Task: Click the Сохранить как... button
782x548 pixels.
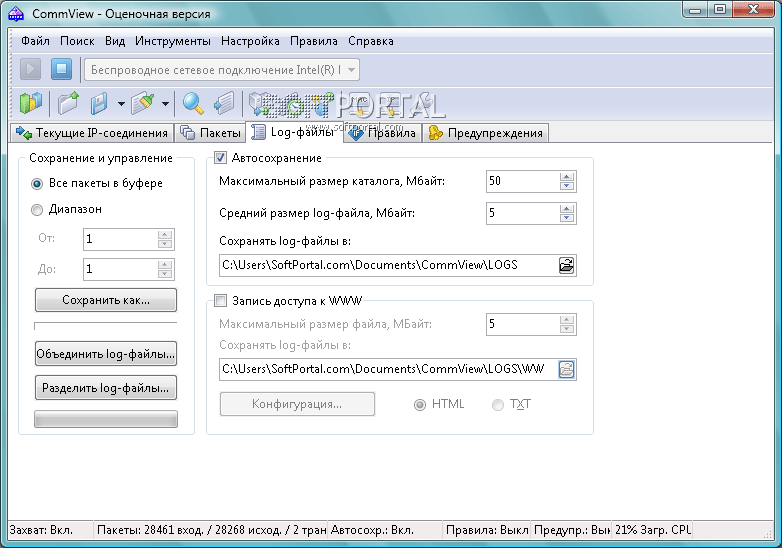Action: point(106,300)
